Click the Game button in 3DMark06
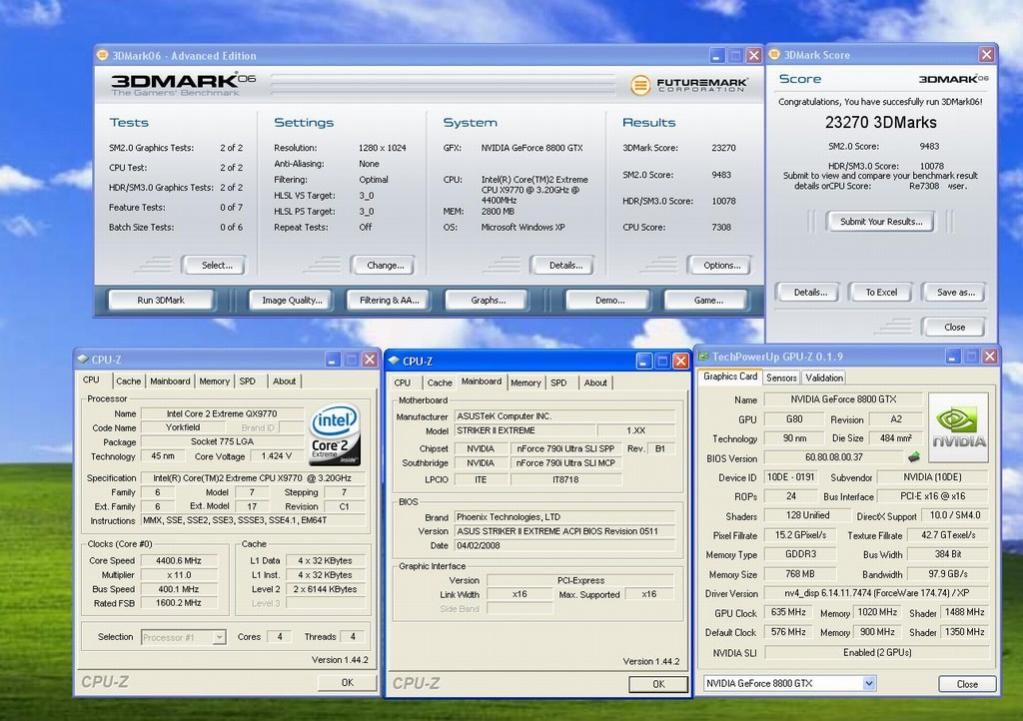 707,300
